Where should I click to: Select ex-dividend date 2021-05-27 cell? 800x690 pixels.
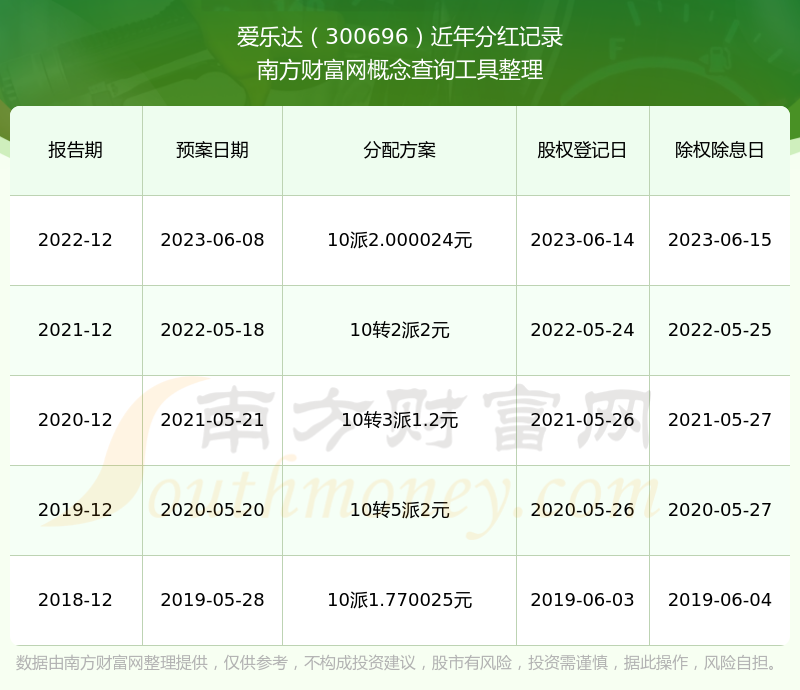pos(719,420)
